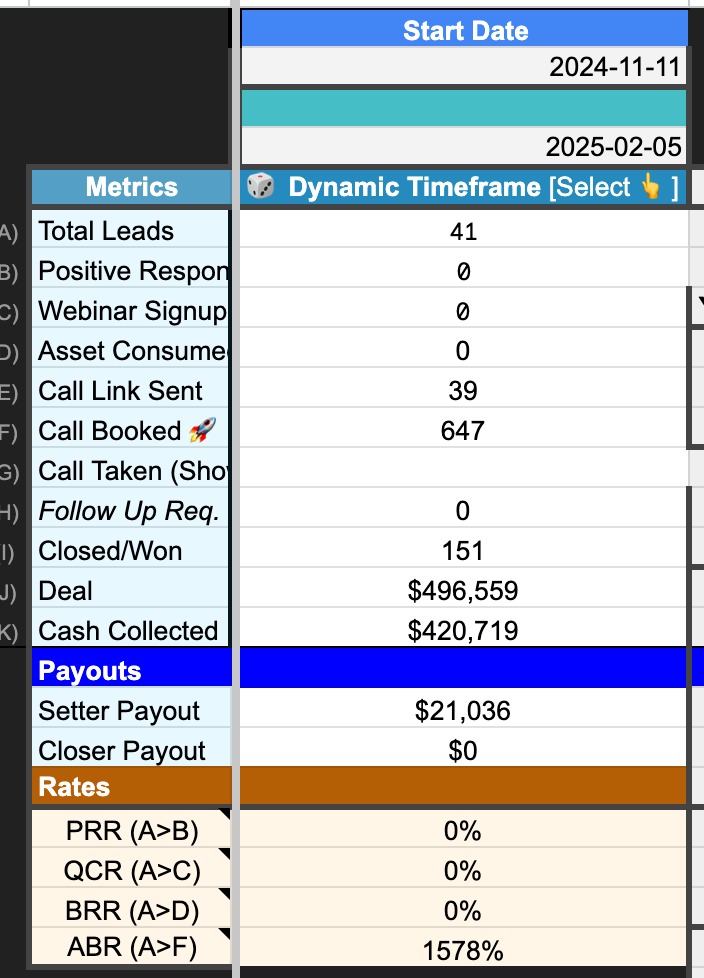Viewport: 704px width, 978px height.
Task: Select the Rates section header
Action: tap(131, 786)
